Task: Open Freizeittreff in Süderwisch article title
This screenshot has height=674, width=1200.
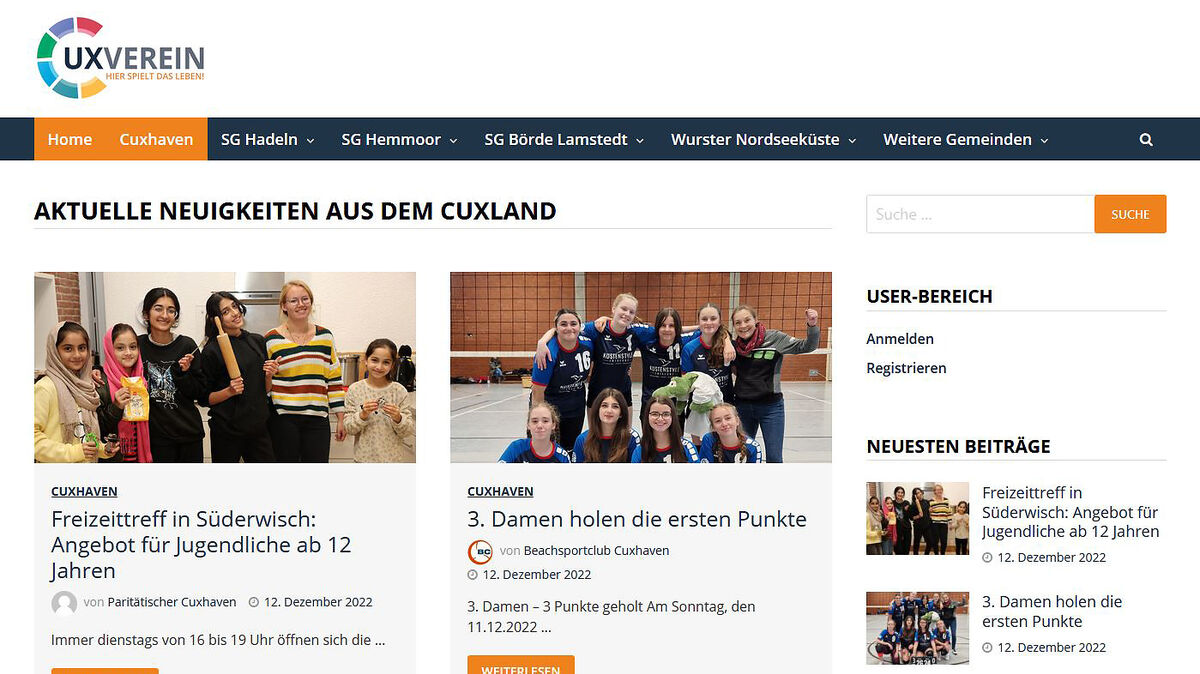Action: click(201, 545)
